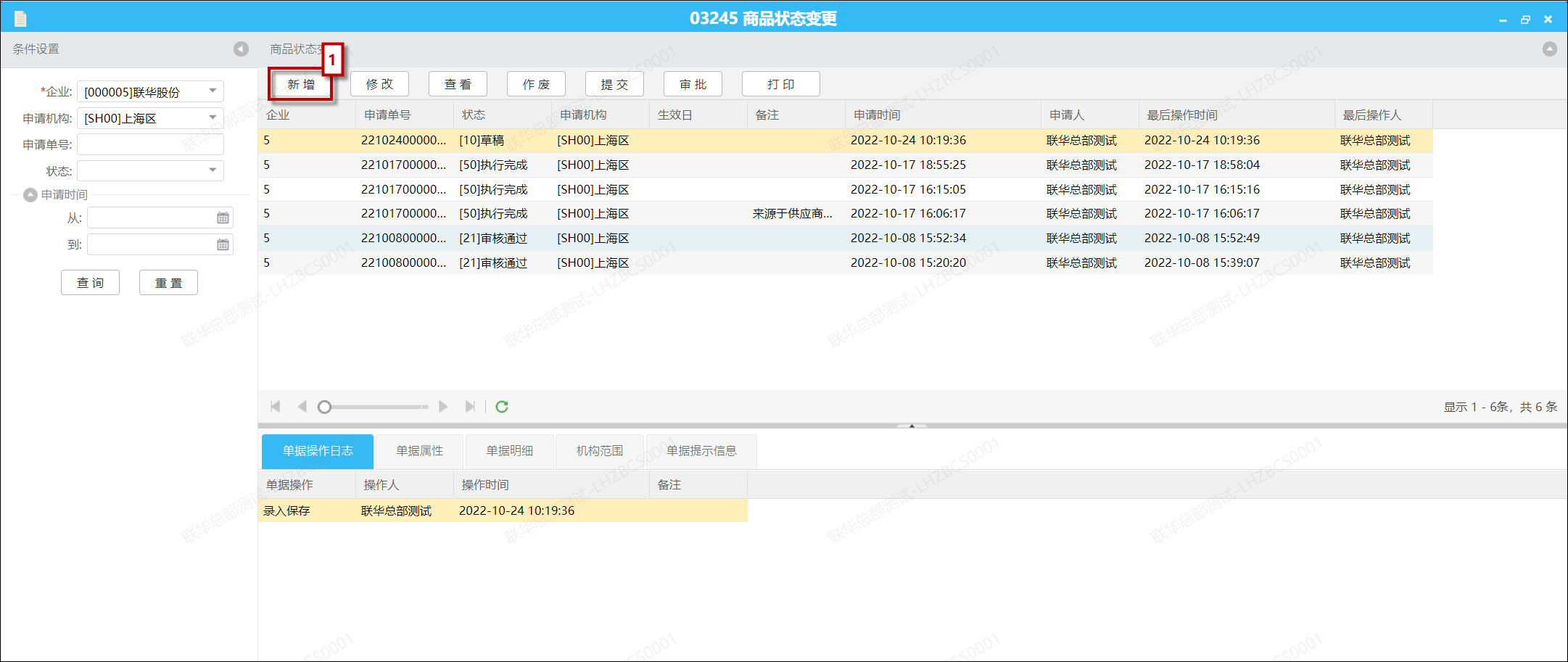Click the 最后操作人 column header
Screen dimensions: 1568x662
1384,115
